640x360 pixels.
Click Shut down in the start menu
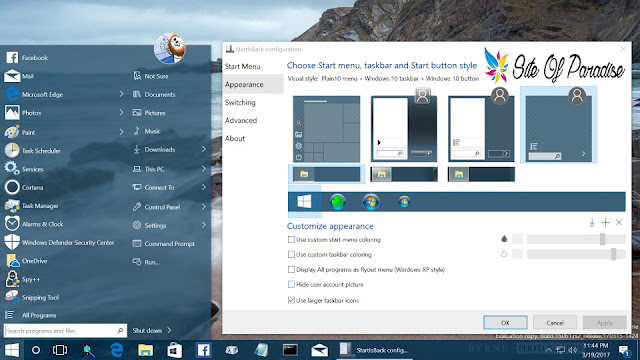[x=147, y=331]
